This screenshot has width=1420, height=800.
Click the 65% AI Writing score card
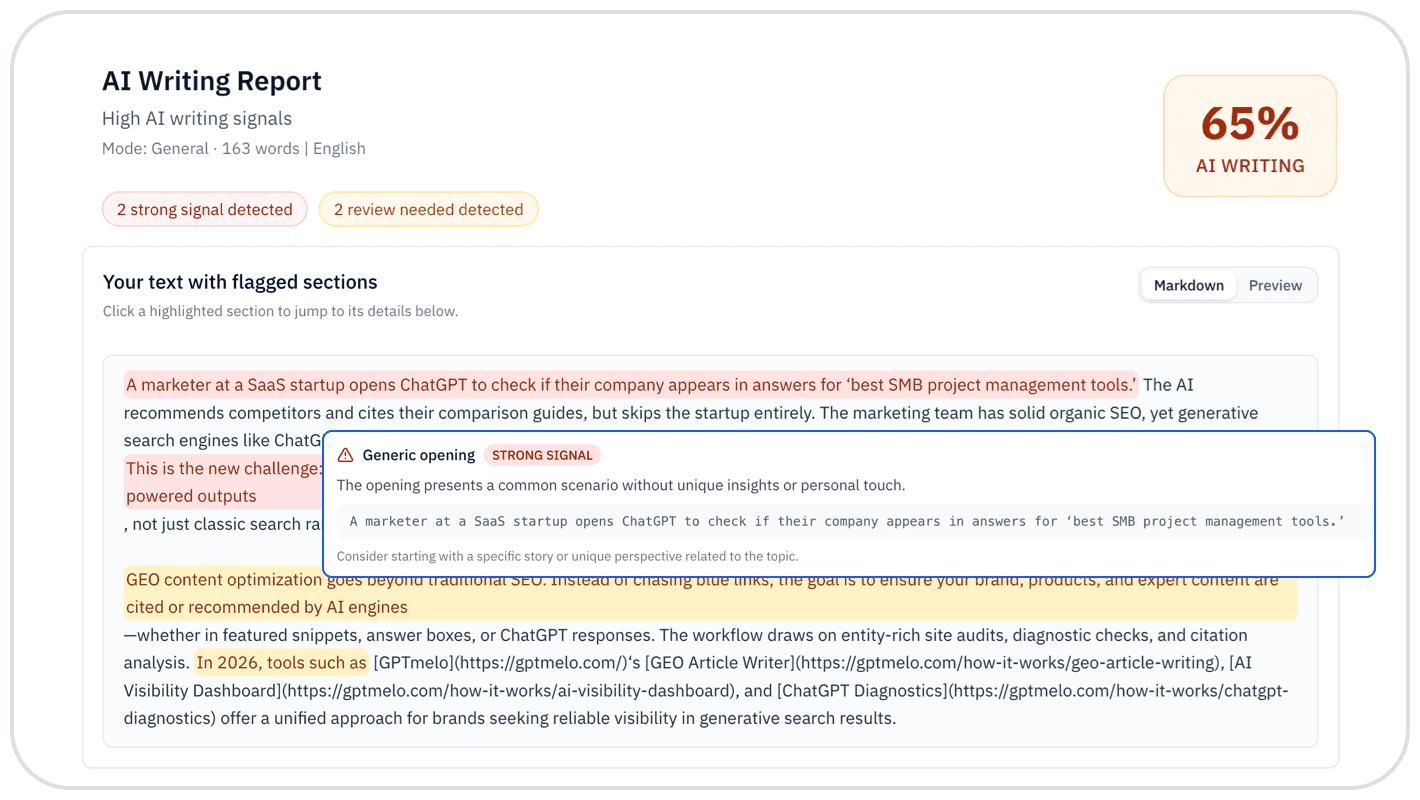(x=1250, y=136)
